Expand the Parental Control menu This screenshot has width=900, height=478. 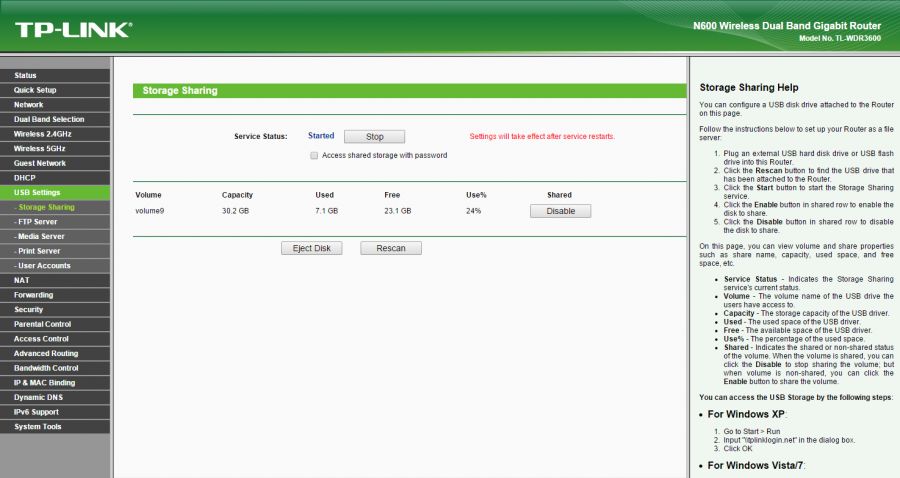42,324
